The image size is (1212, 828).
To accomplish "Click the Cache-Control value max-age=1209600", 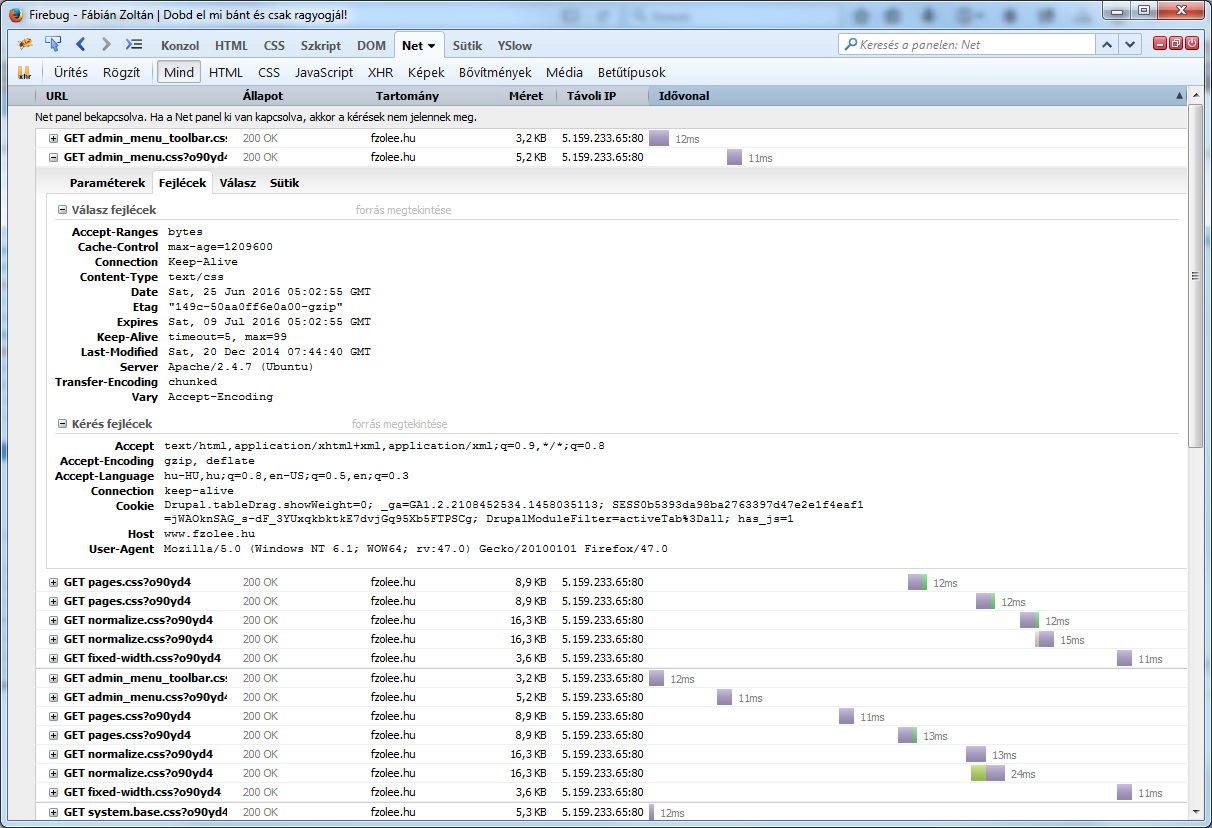I will (x=220, y=247).
